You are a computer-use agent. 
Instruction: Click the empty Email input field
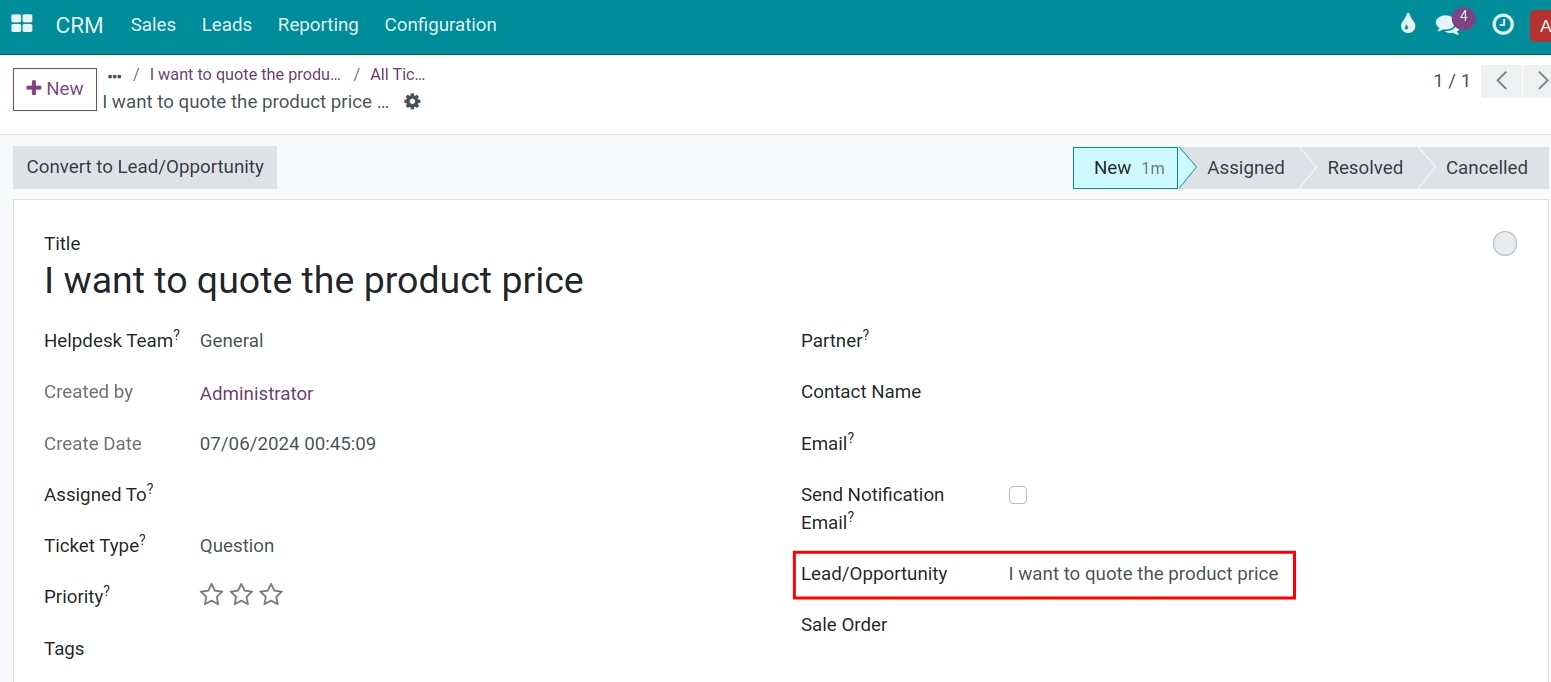[1260, 444]
